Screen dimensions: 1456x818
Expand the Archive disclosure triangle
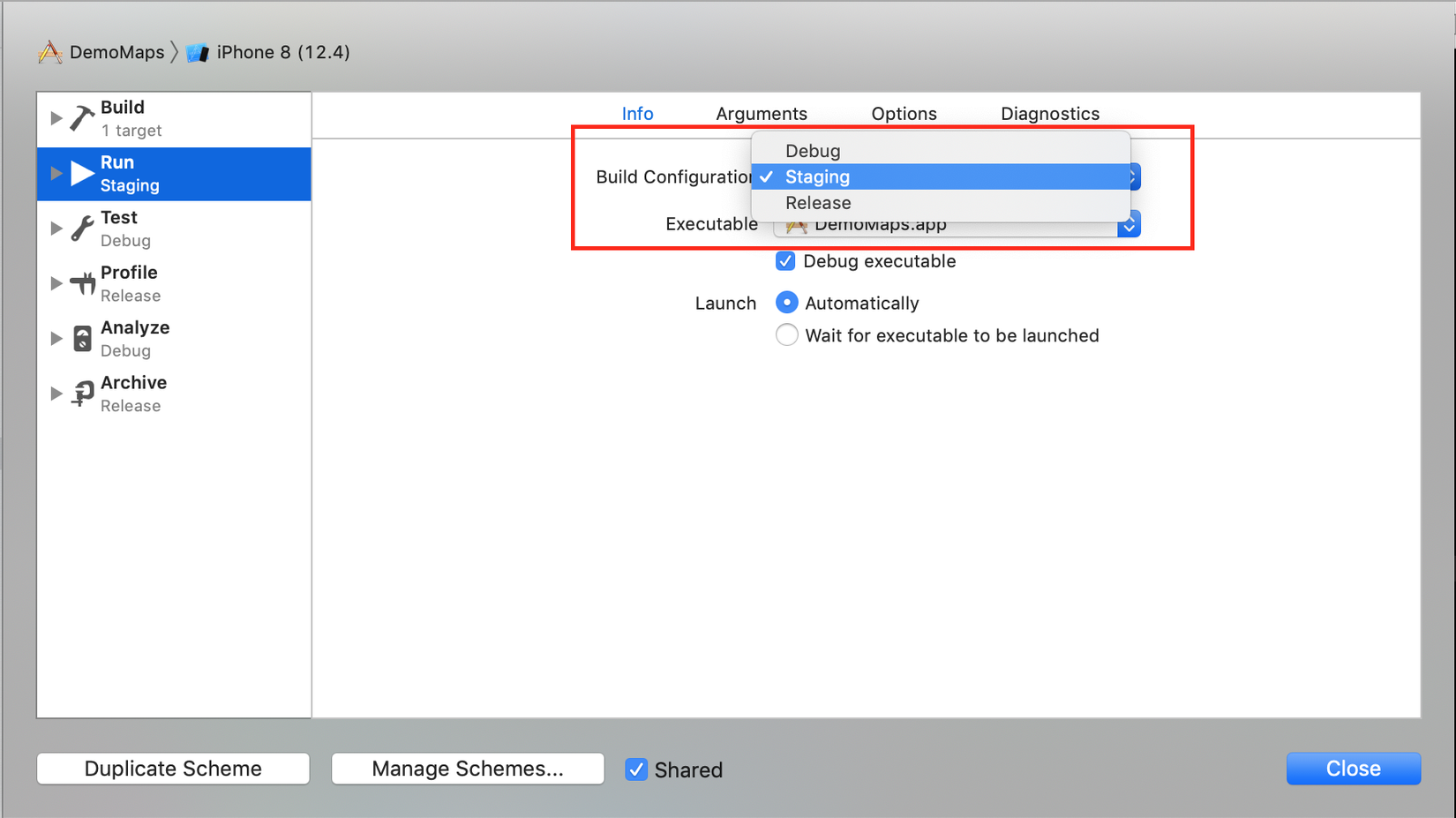click(x=56, y=394)
